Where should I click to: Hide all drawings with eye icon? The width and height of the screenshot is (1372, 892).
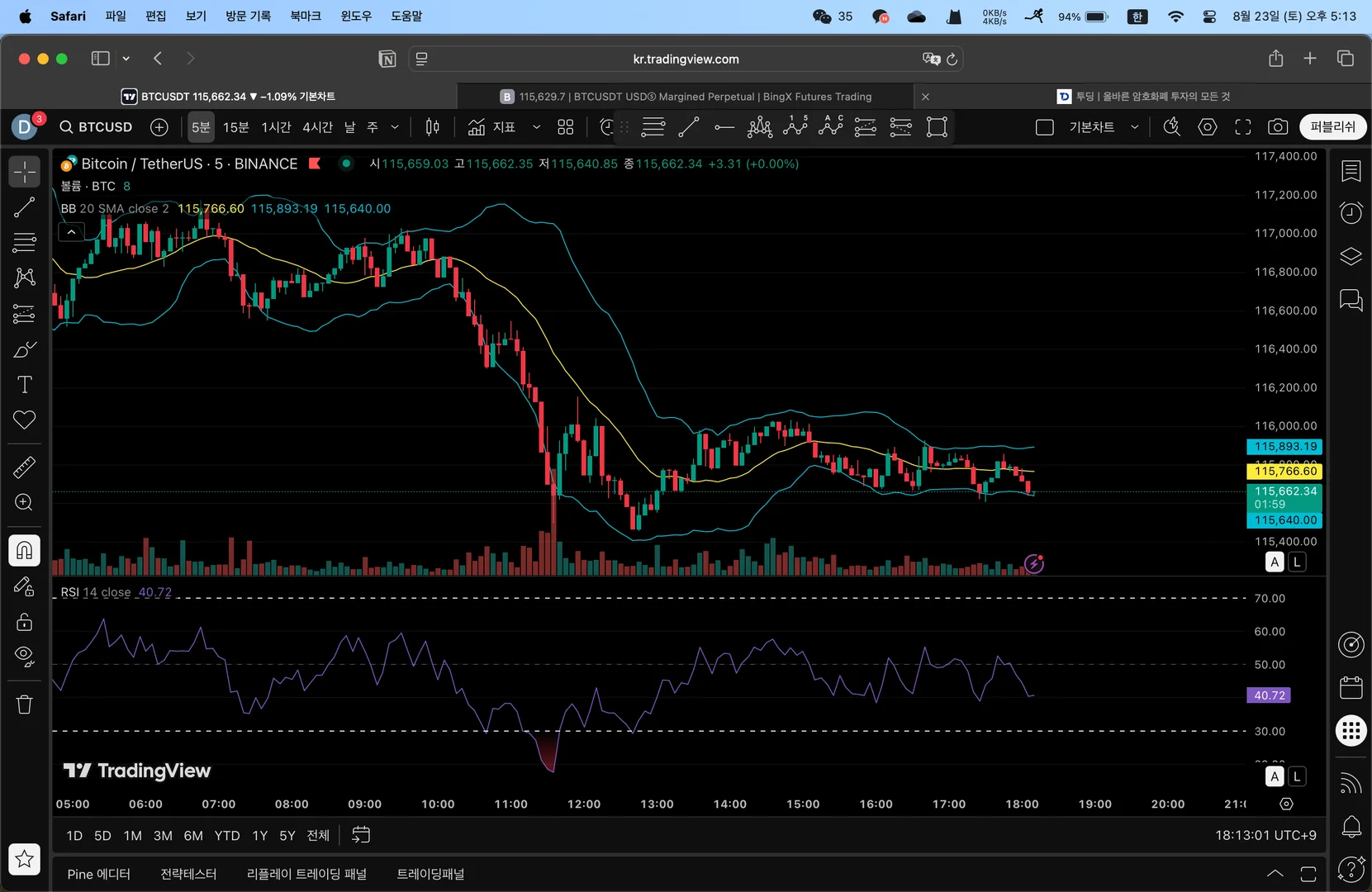25,657
